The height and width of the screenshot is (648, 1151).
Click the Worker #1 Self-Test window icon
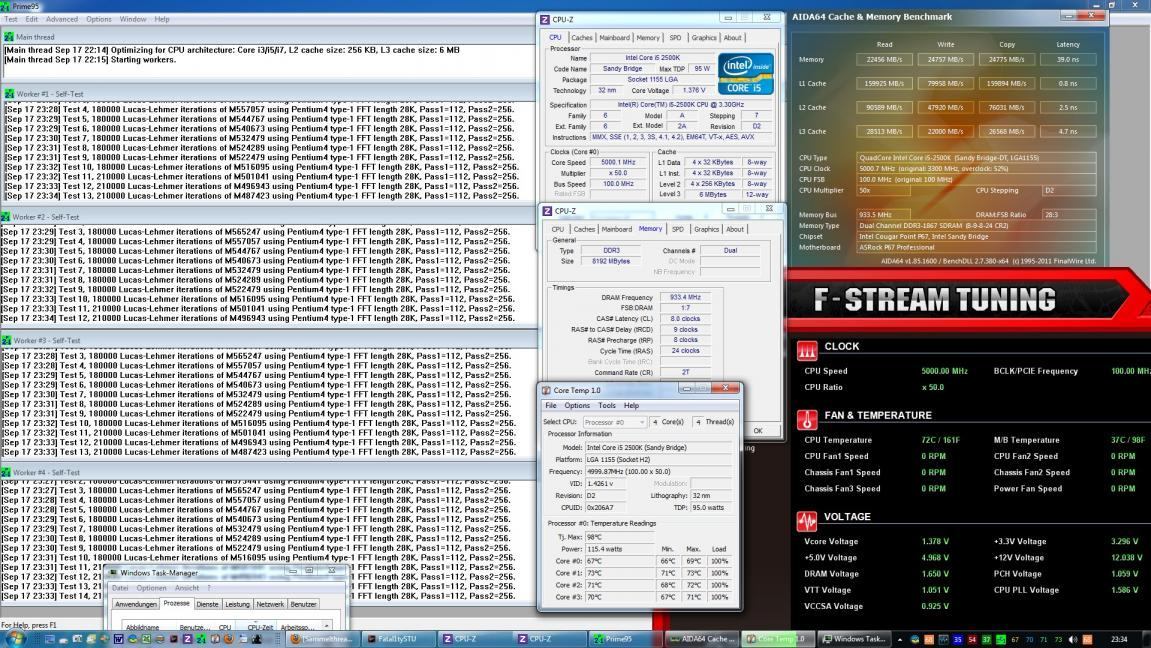(9, 94)
